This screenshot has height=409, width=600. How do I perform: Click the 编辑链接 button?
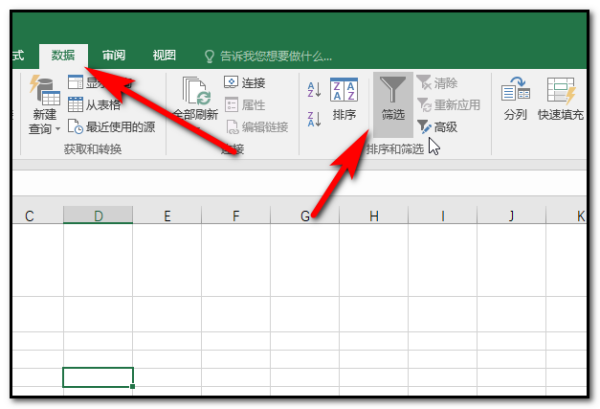click(x=257, y=127)
